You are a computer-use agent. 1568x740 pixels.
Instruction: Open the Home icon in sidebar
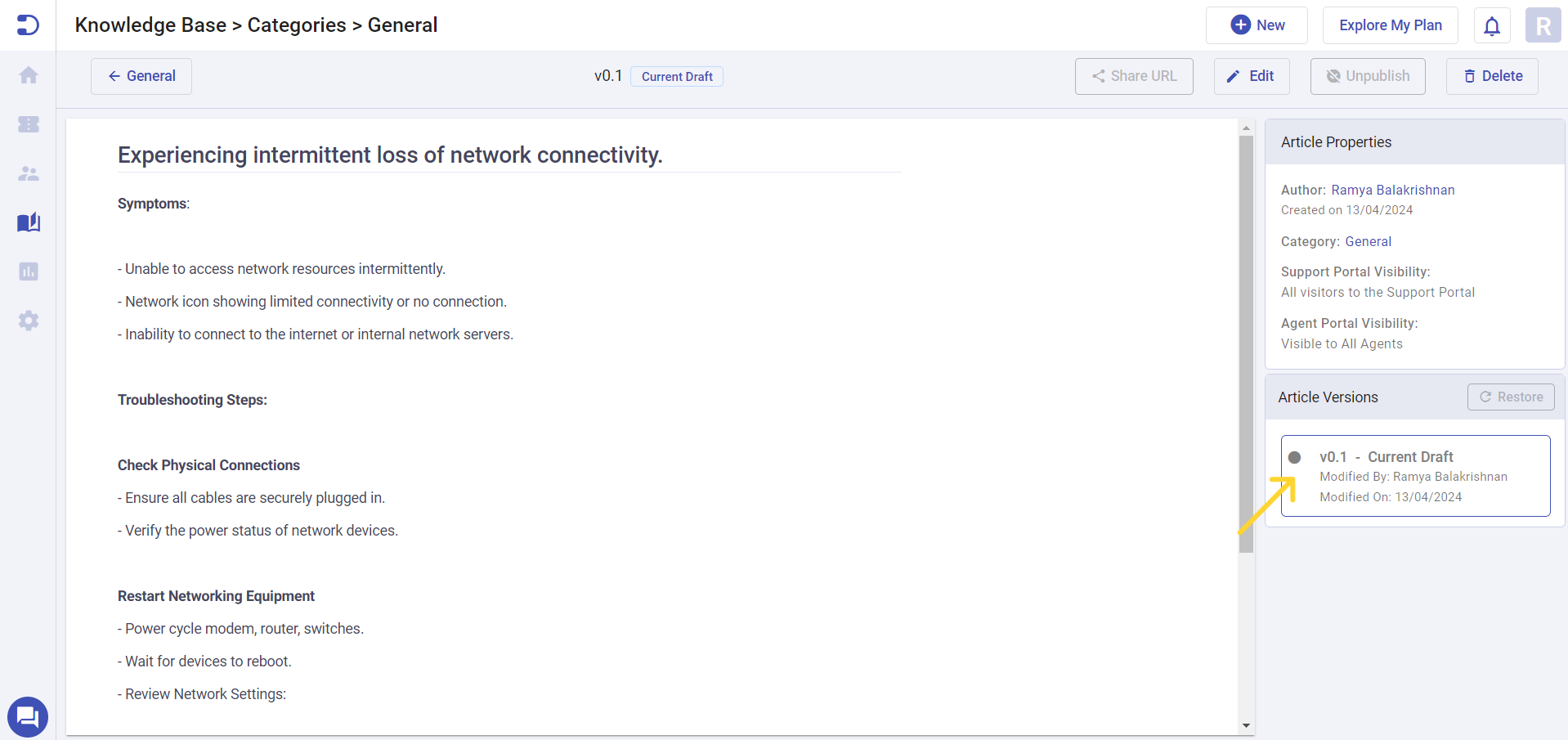[29, 75]
